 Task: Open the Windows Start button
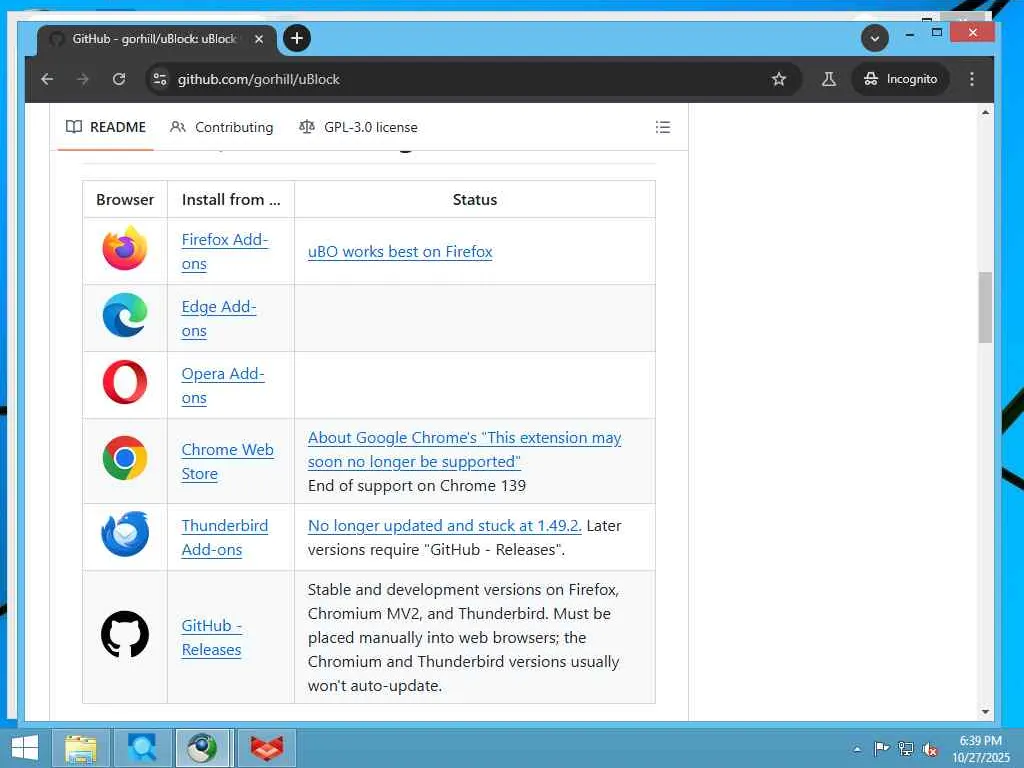[x=25, y=748]
